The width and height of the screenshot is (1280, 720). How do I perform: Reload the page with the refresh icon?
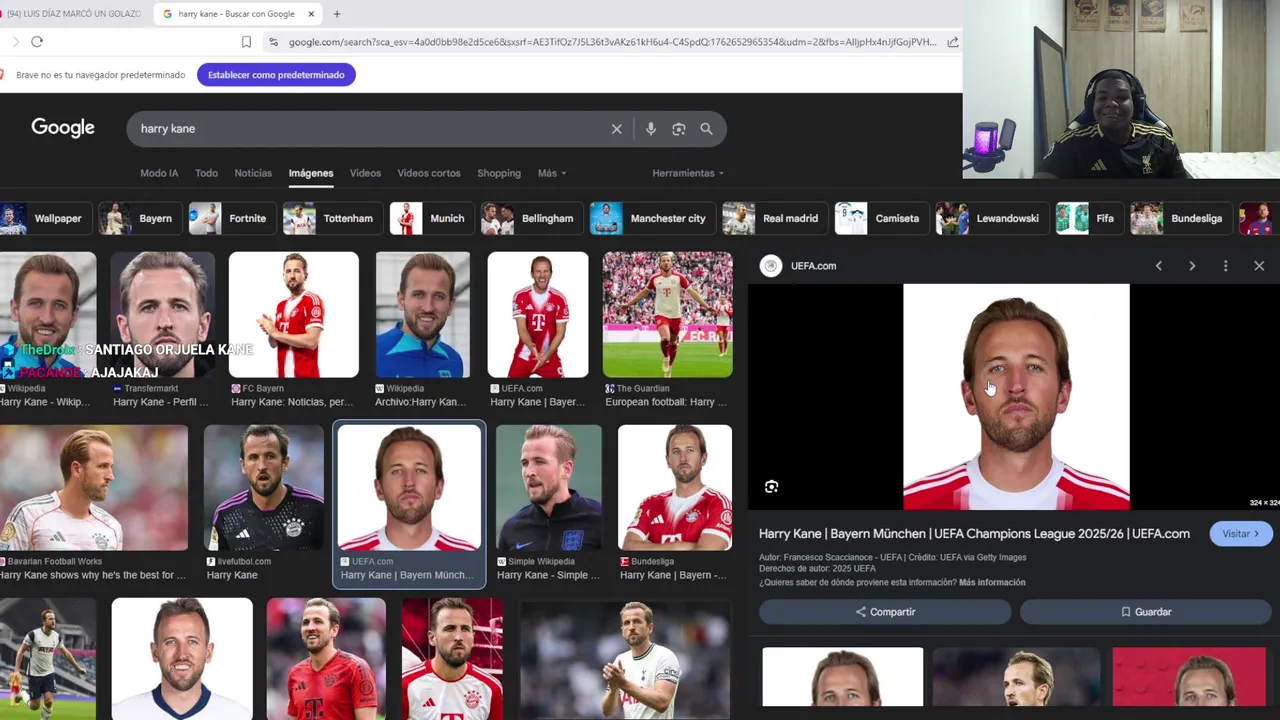37,42
